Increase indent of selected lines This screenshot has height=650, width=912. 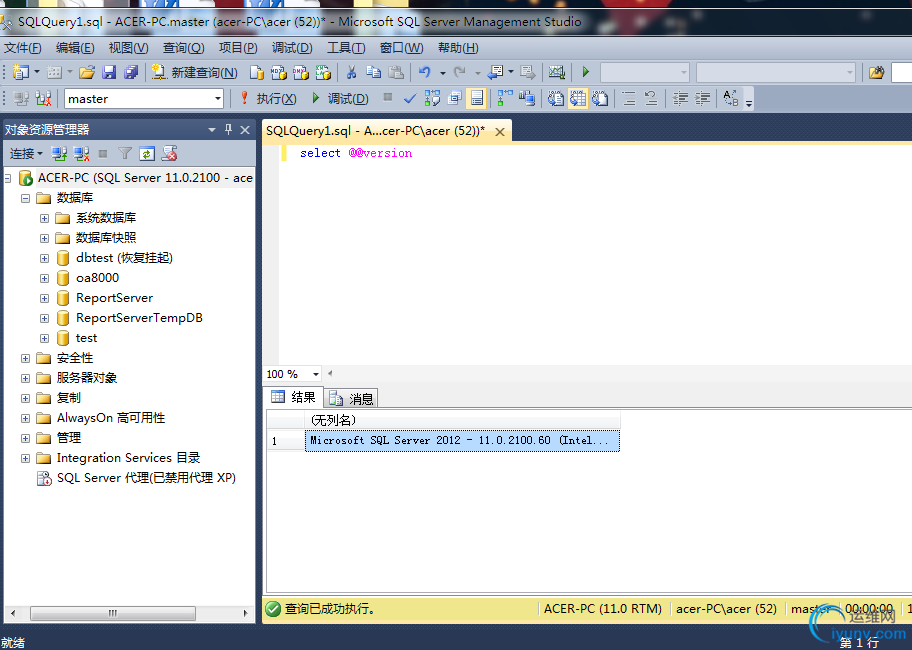coord(702,99)
